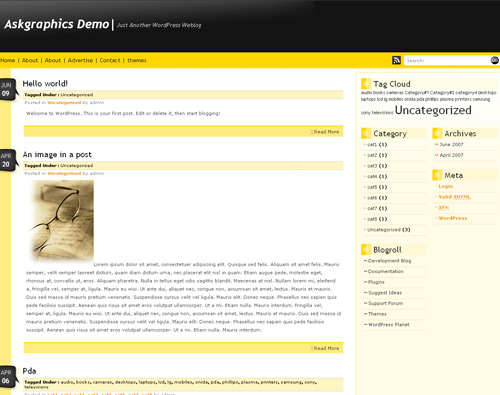Go to the Contact page
Screen dimensions: 500x395
pyautogui.click(x=110, y=60)
